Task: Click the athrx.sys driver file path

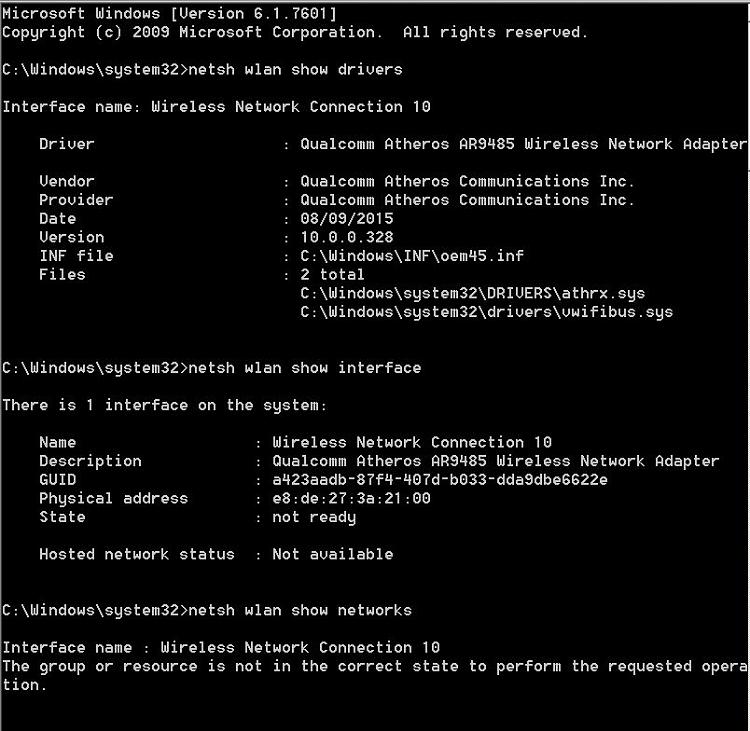Action: pyautogui.click(x=473, y=293)
